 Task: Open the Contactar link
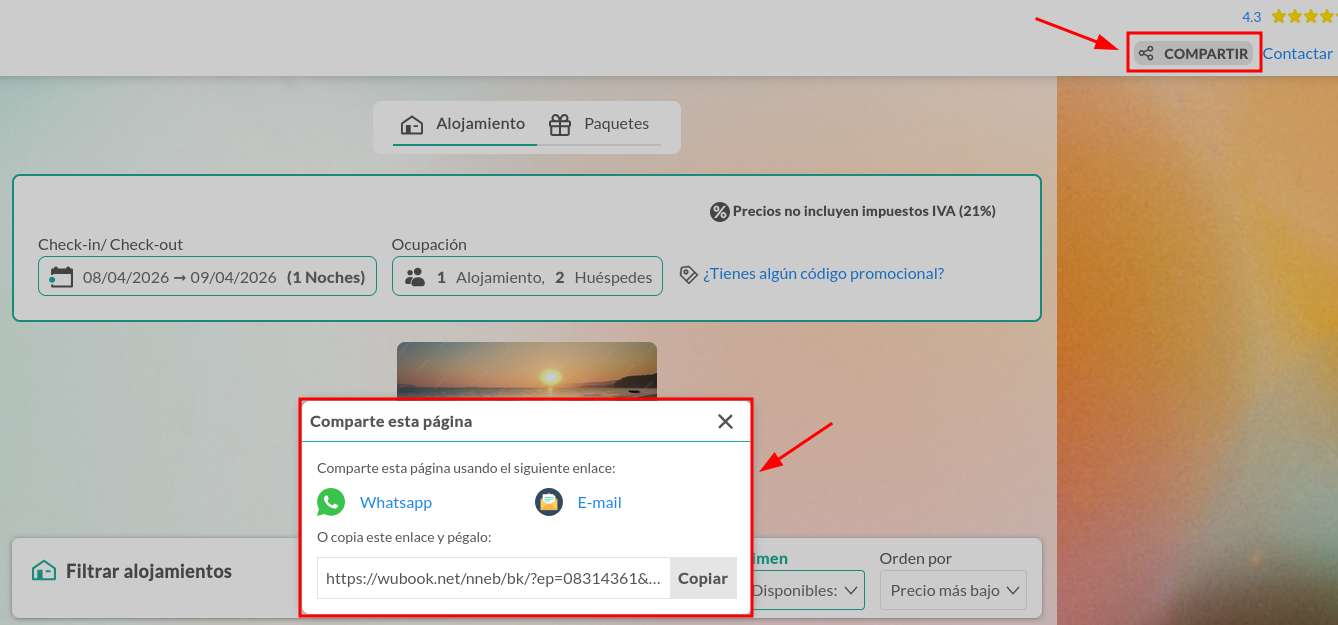[x=1297, y=54]
